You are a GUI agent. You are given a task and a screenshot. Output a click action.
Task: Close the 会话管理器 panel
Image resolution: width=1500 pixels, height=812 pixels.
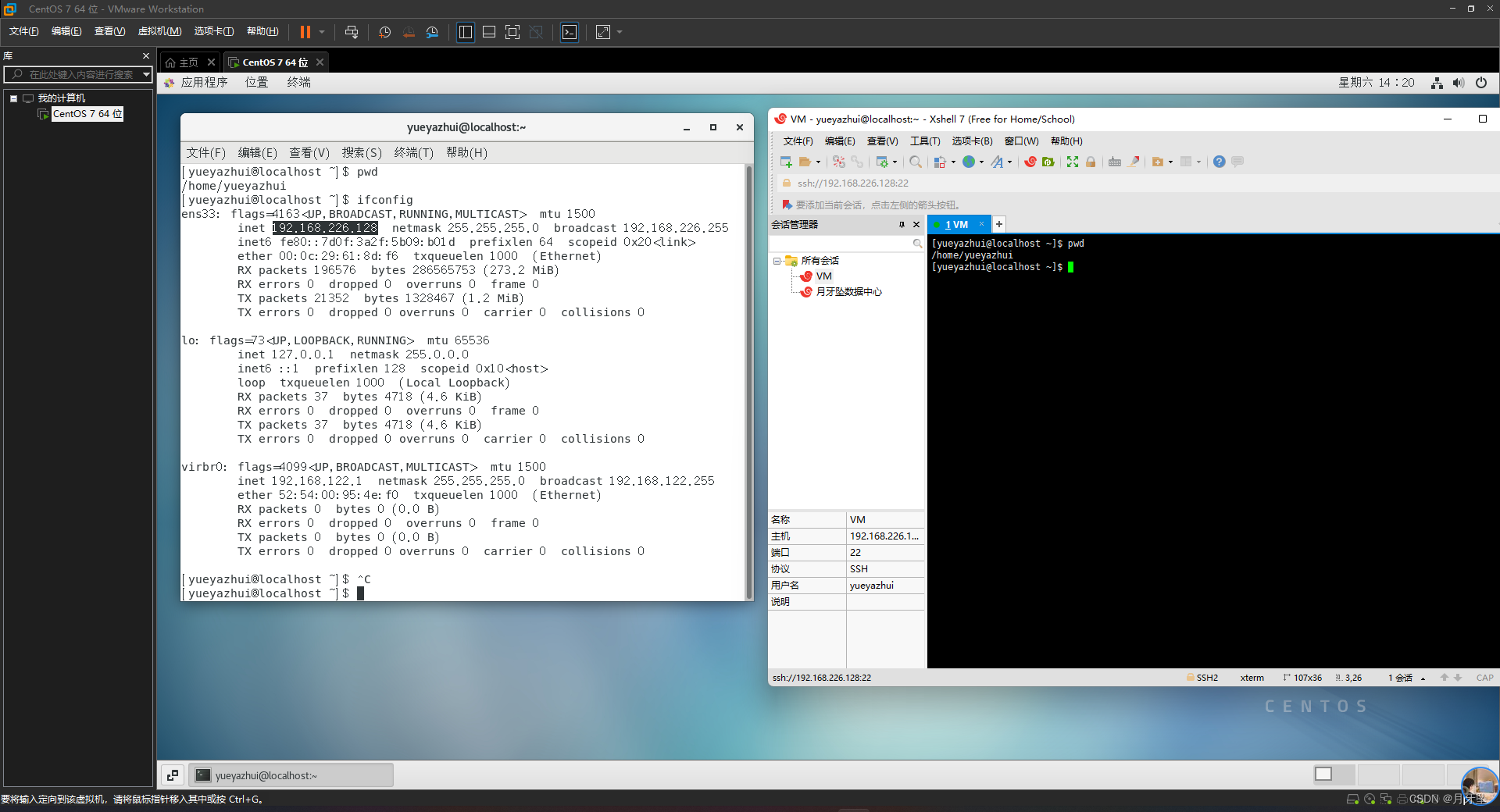[x=916, y=225]
